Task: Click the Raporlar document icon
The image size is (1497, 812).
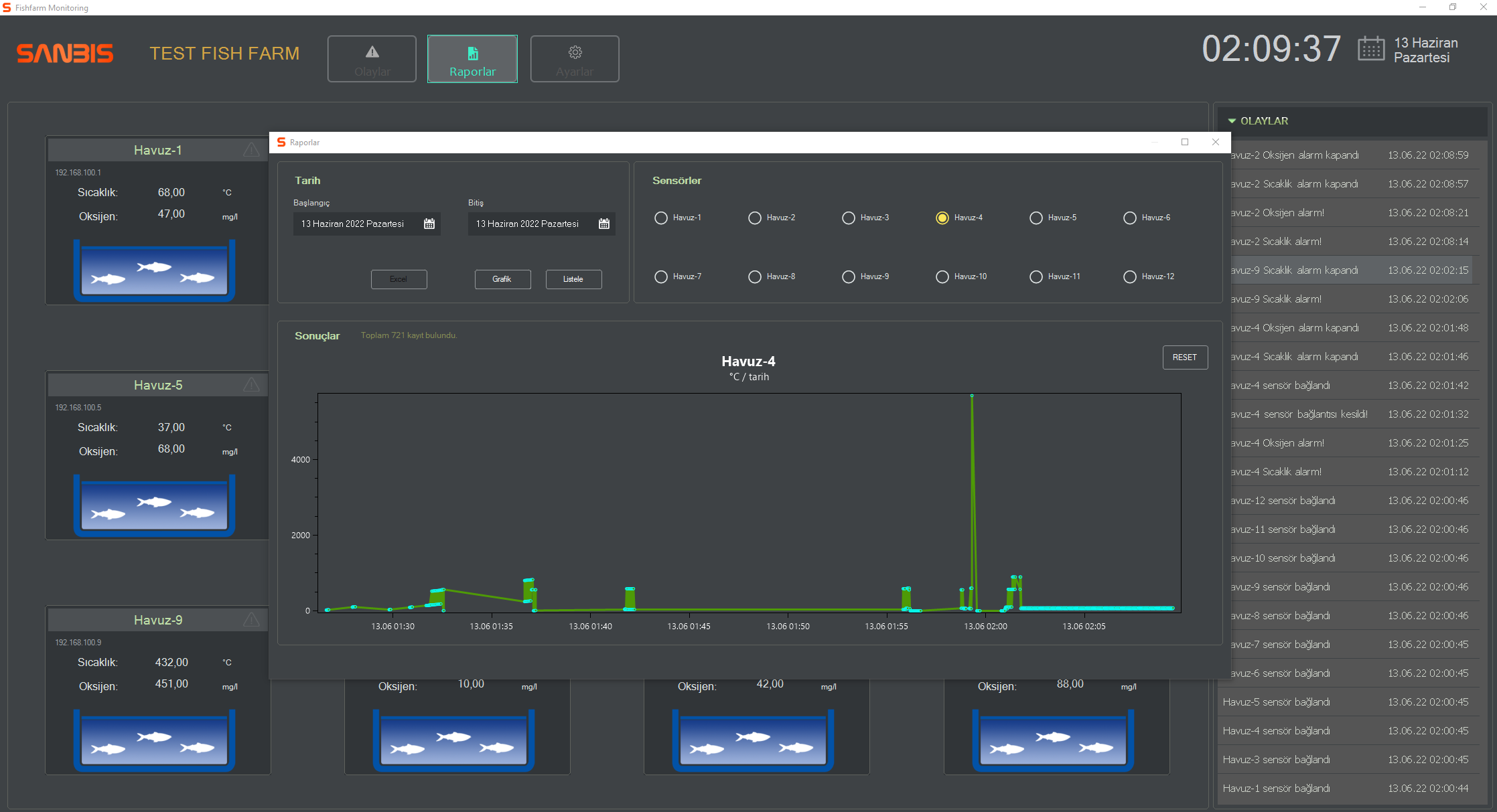Action: (473, 54)
